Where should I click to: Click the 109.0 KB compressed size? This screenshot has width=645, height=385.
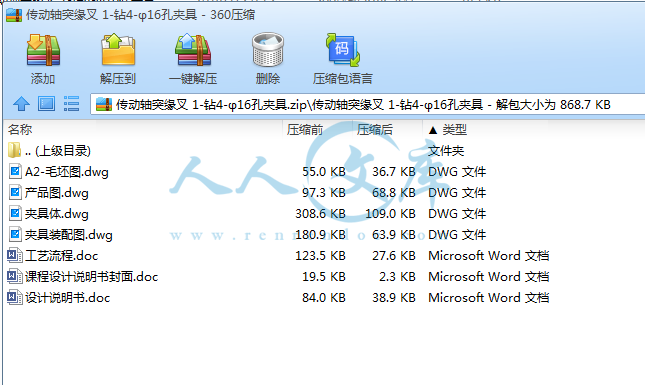pos(390,214)
